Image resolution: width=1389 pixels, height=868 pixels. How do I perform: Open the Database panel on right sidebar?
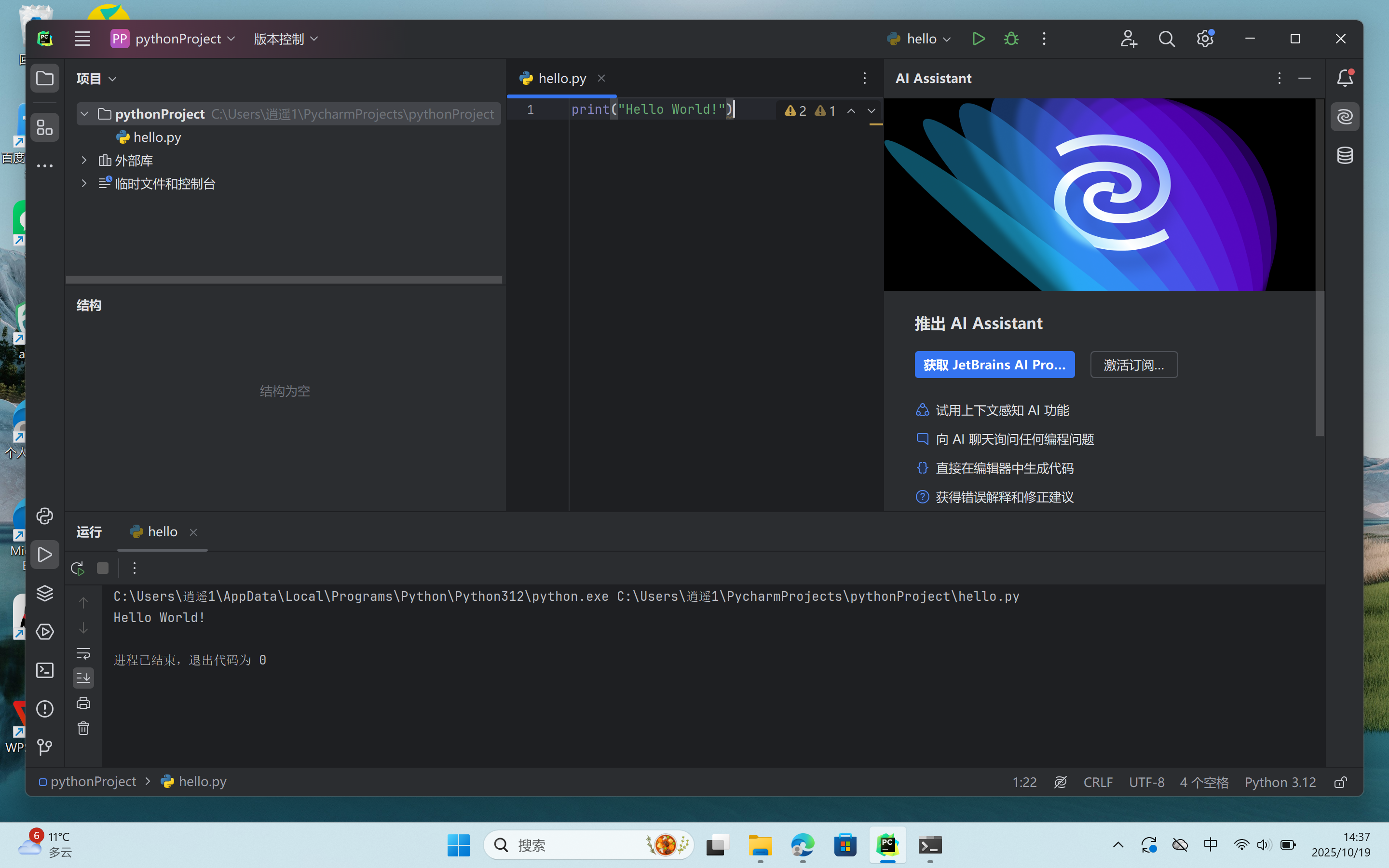pos(1346,155)
